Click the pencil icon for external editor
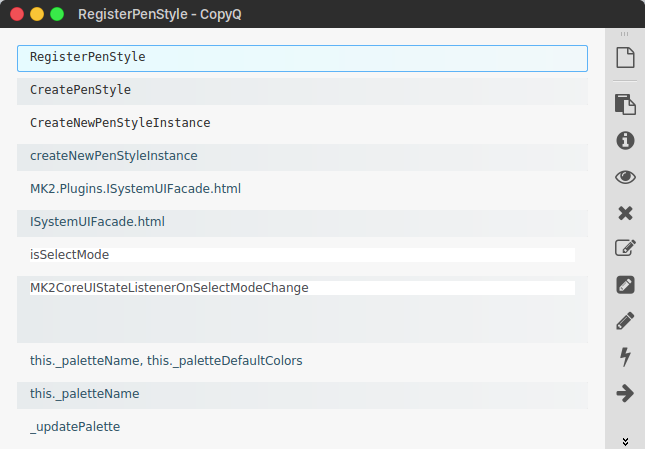Viewport: 645px width, 449px height. pos(625,321)
